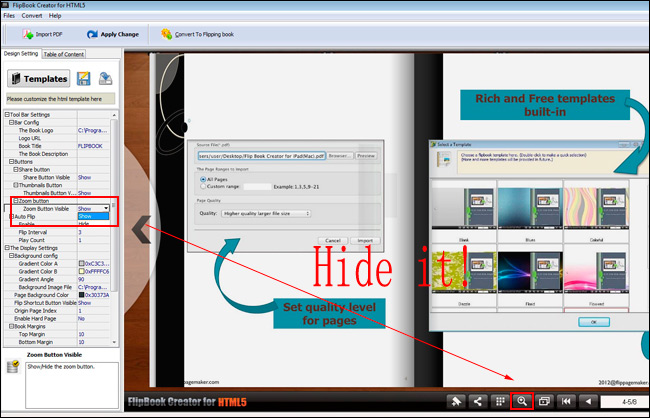Select the Background Image File row
Image resolution: width=650 pixels, height=418 pixels.
click(57, 287)
